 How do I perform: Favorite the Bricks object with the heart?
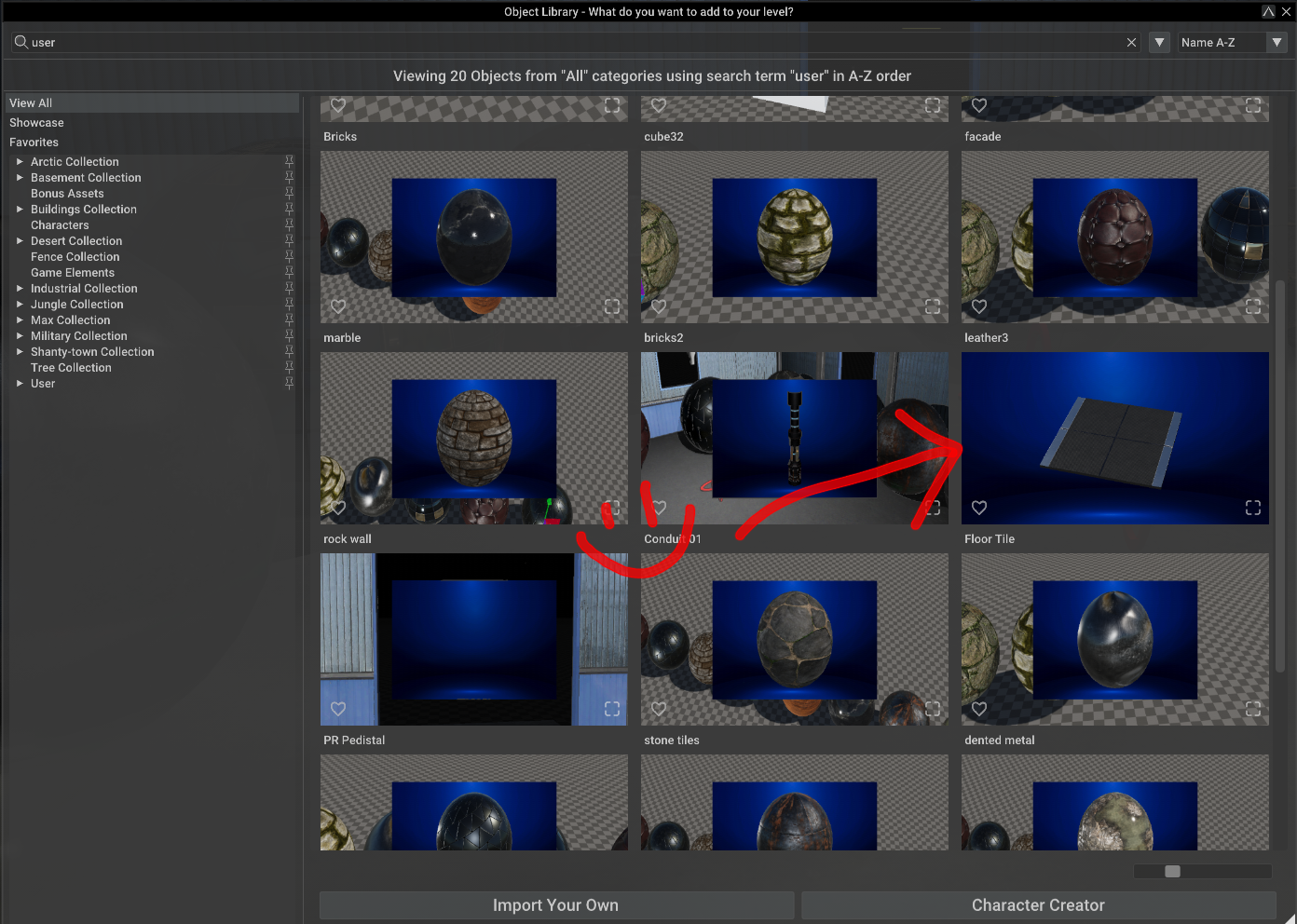click(337, 106)
